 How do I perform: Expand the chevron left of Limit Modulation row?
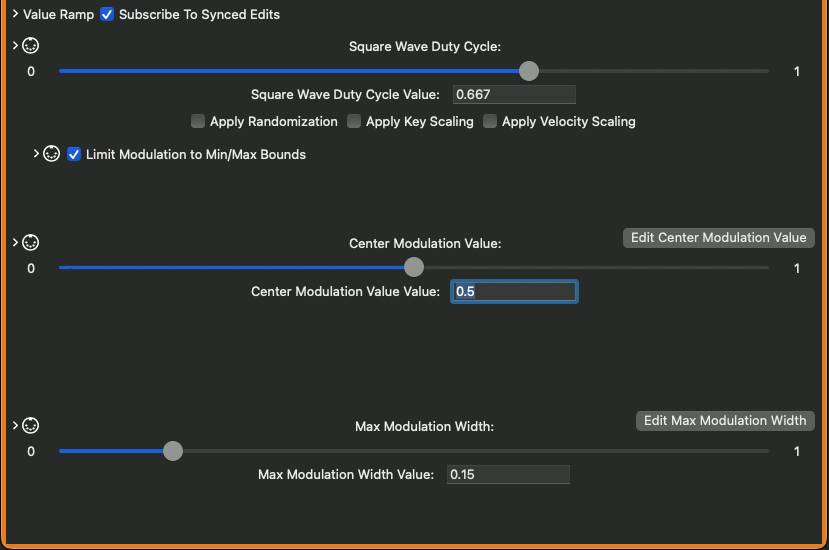pyautogui.click(x=37, y=154)
